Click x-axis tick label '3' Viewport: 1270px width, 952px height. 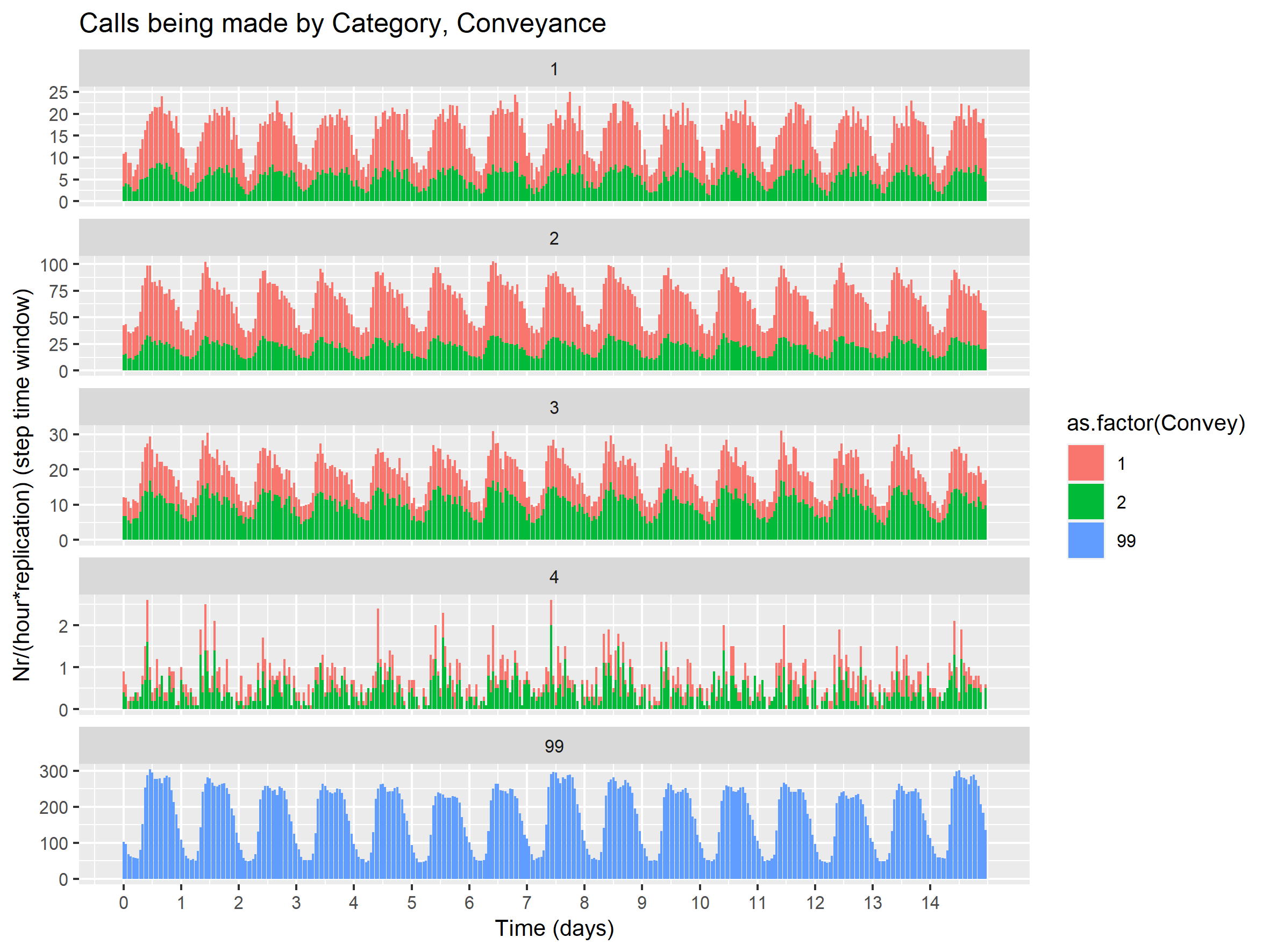(296, 903)
